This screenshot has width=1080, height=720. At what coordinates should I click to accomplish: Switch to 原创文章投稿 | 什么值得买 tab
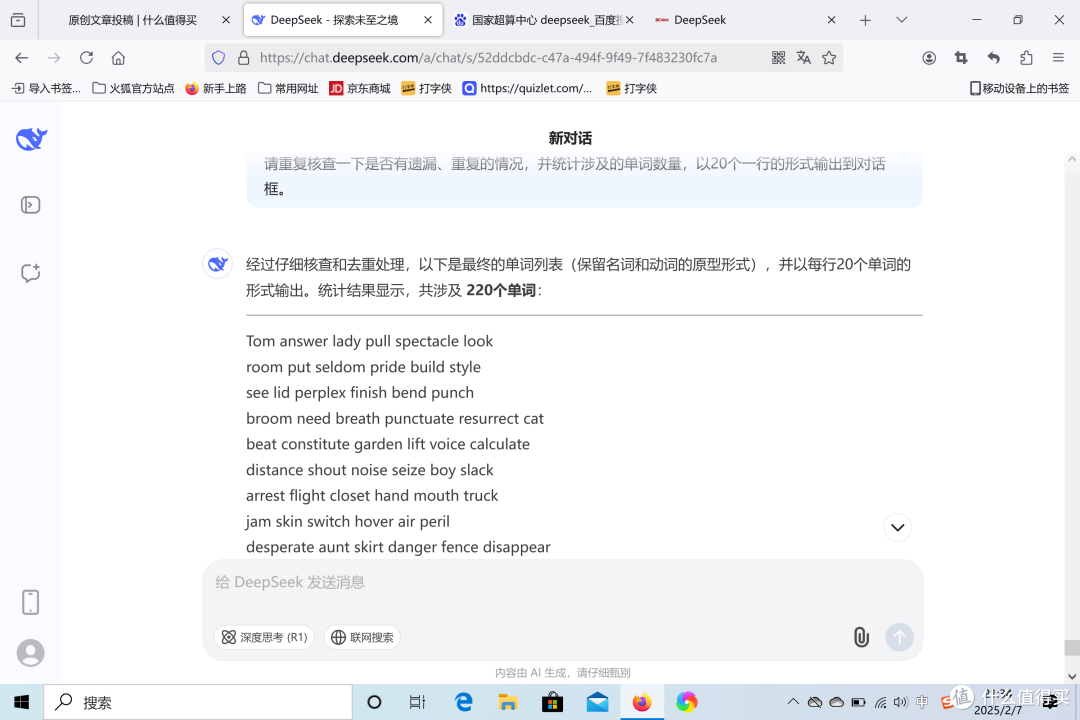[132, 20]
